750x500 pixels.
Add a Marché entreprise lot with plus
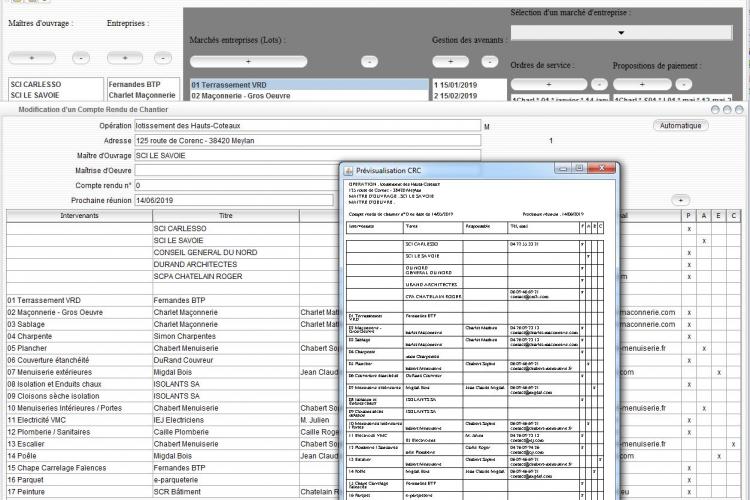click(248, 62)
